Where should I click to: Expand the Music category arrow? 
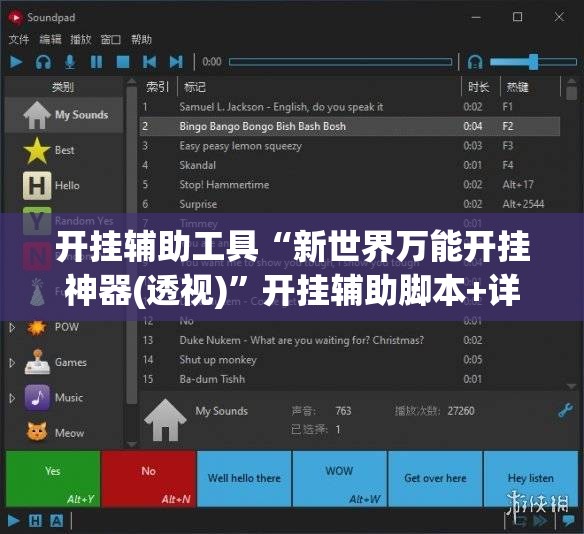(x=12, y=398)
